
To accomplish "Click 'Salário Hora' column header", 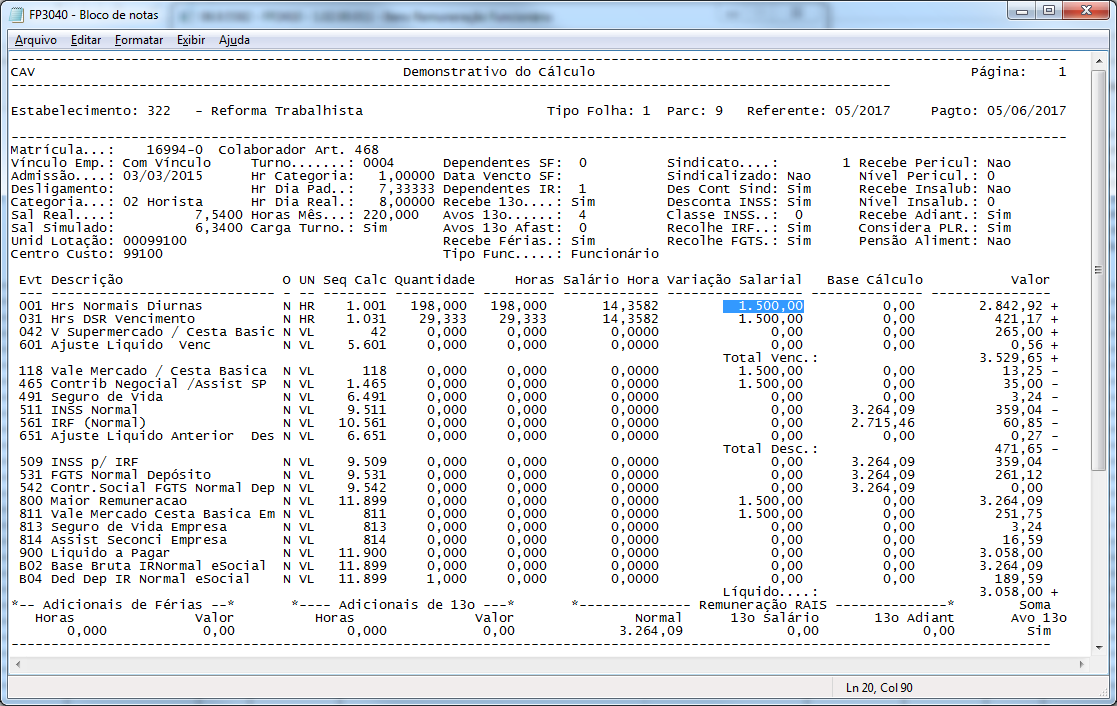I will click(611, 280).
